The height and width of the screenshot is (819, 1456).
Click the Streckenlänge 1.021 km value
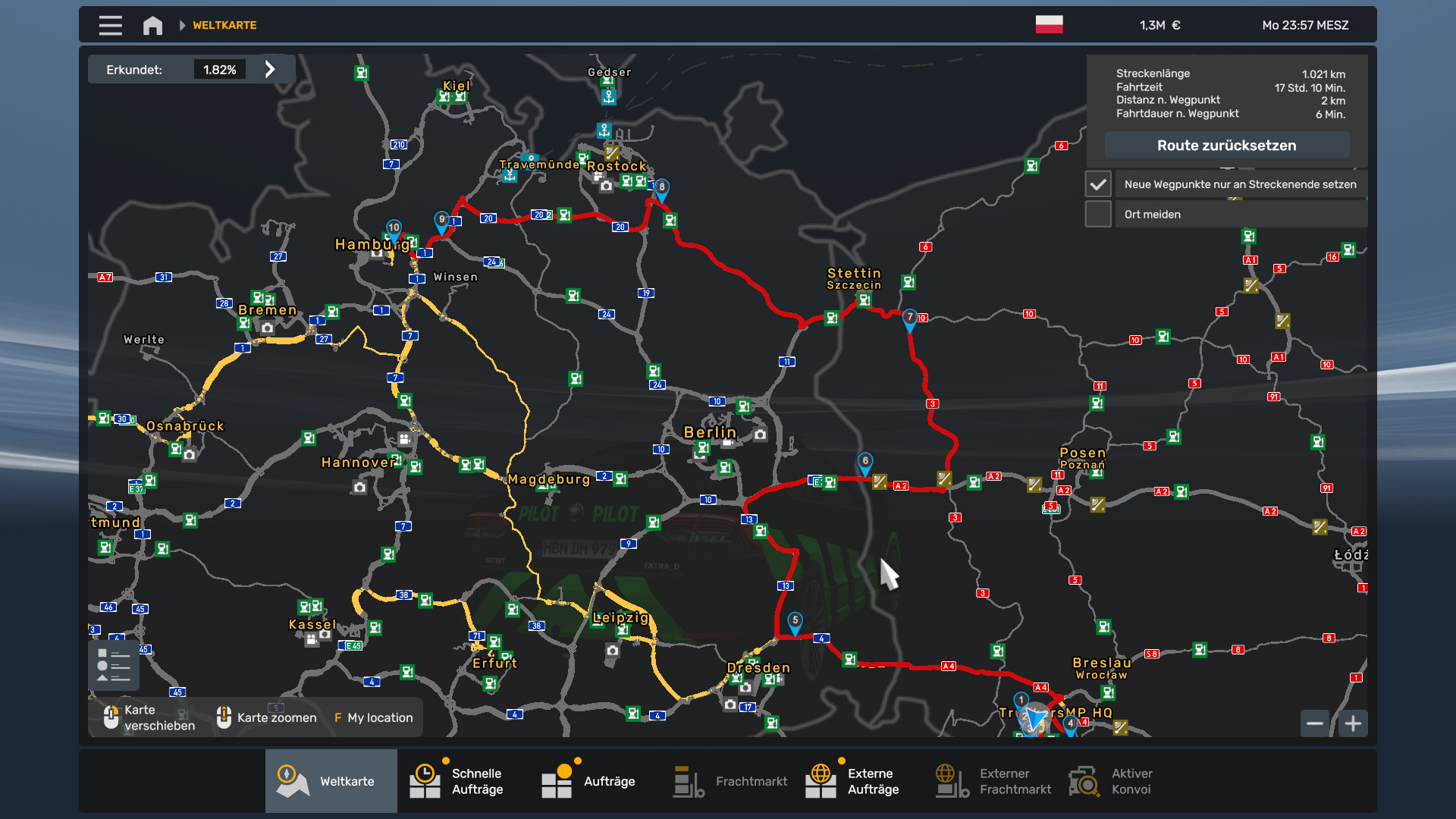(x=1323, y=74)
